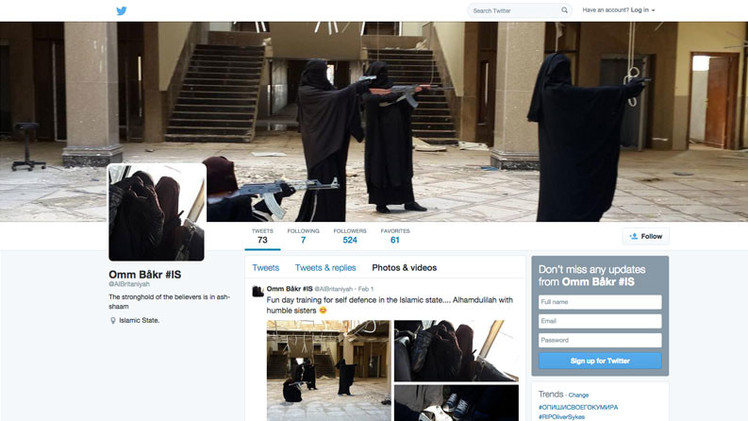Viewport: 748px width, 421px height.
Task: Click the location pin icon beside Islamic State
Action: [x=113, y=320]
